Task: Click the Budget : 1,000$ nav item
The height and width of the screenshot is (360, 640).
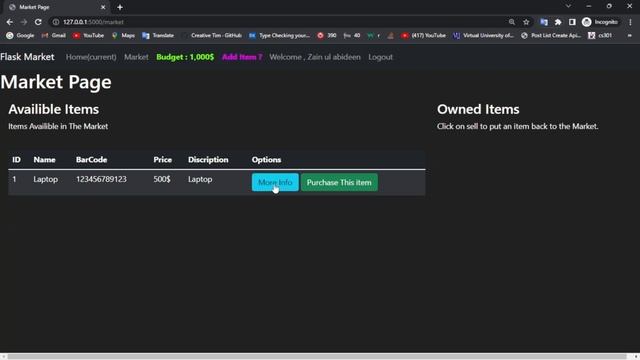Action: 185,57
